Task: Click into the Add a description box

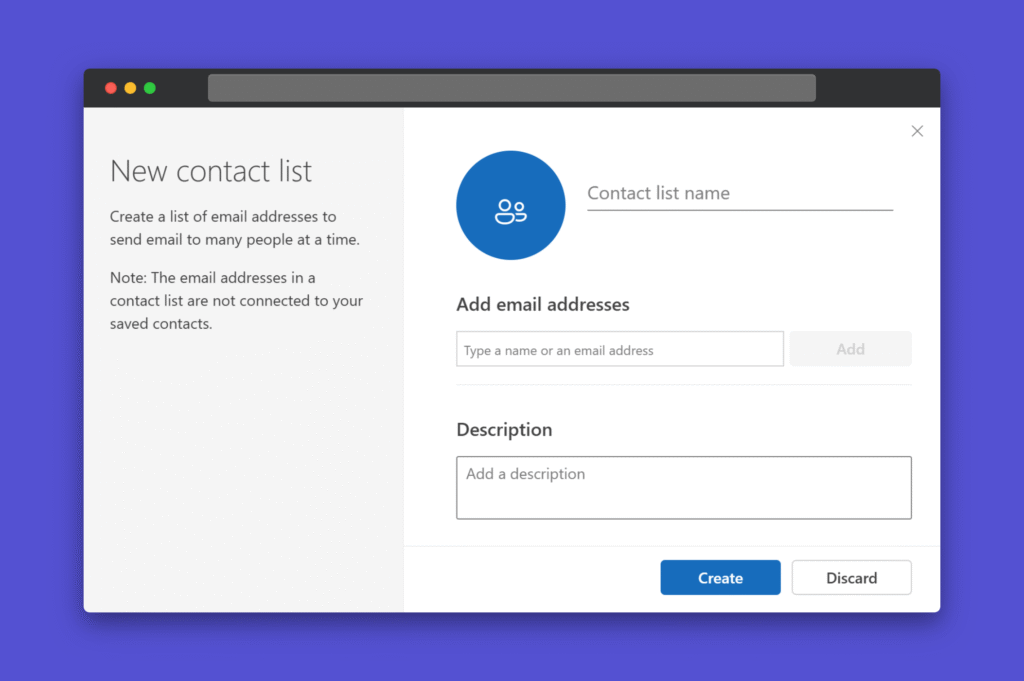Action: tap(683, 488)
